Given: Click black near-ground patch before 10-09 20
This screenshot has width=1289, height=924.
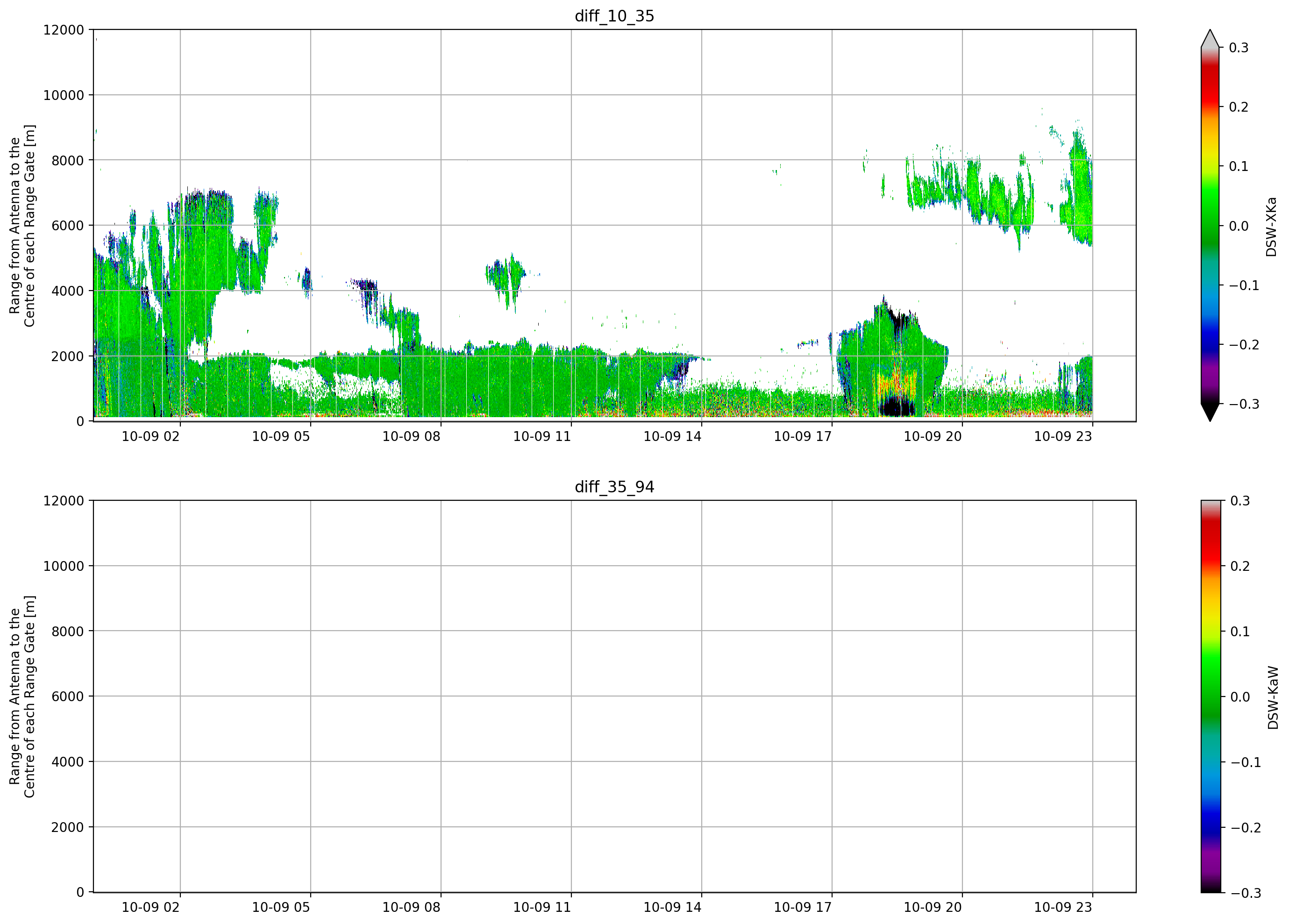Looking at the screenshot, I should pos(897,407).
